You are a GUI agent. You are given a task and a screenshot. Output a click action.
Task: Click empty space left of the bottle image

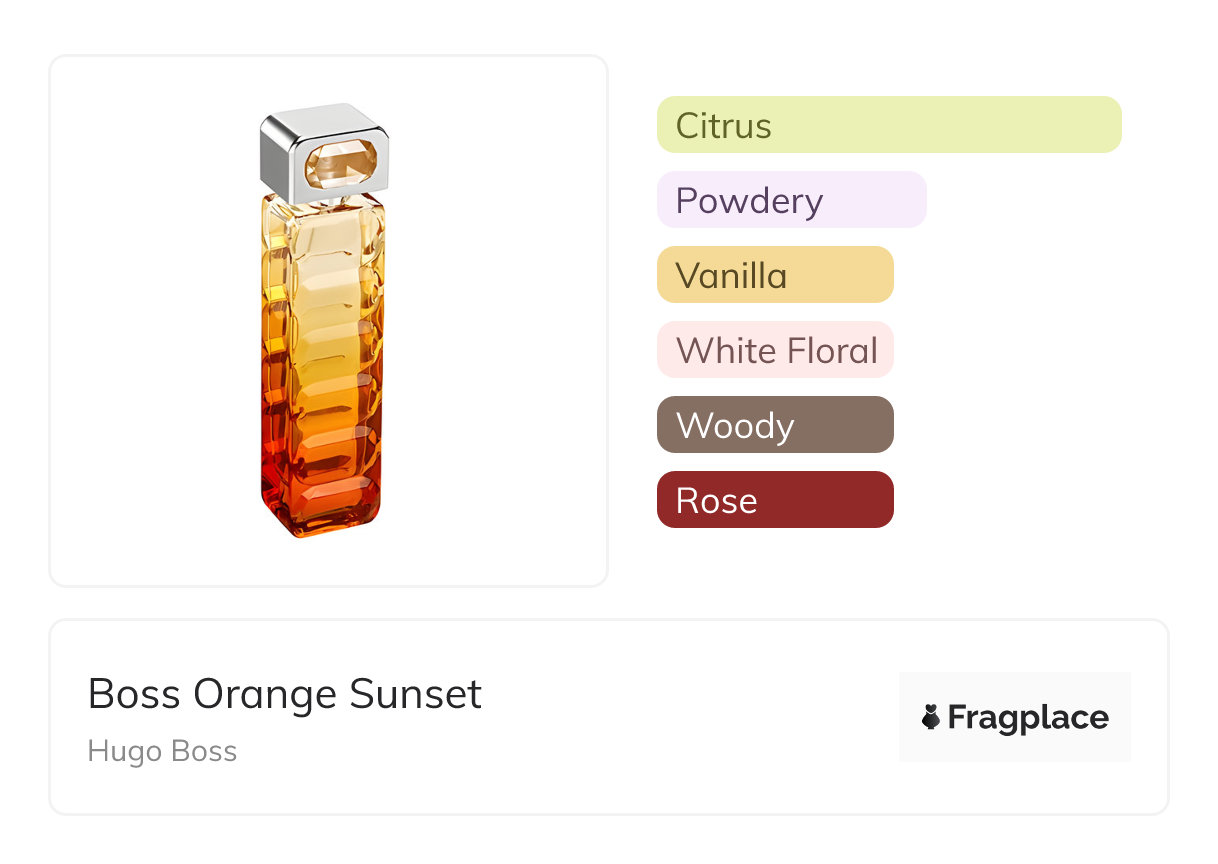pos(150,320)
